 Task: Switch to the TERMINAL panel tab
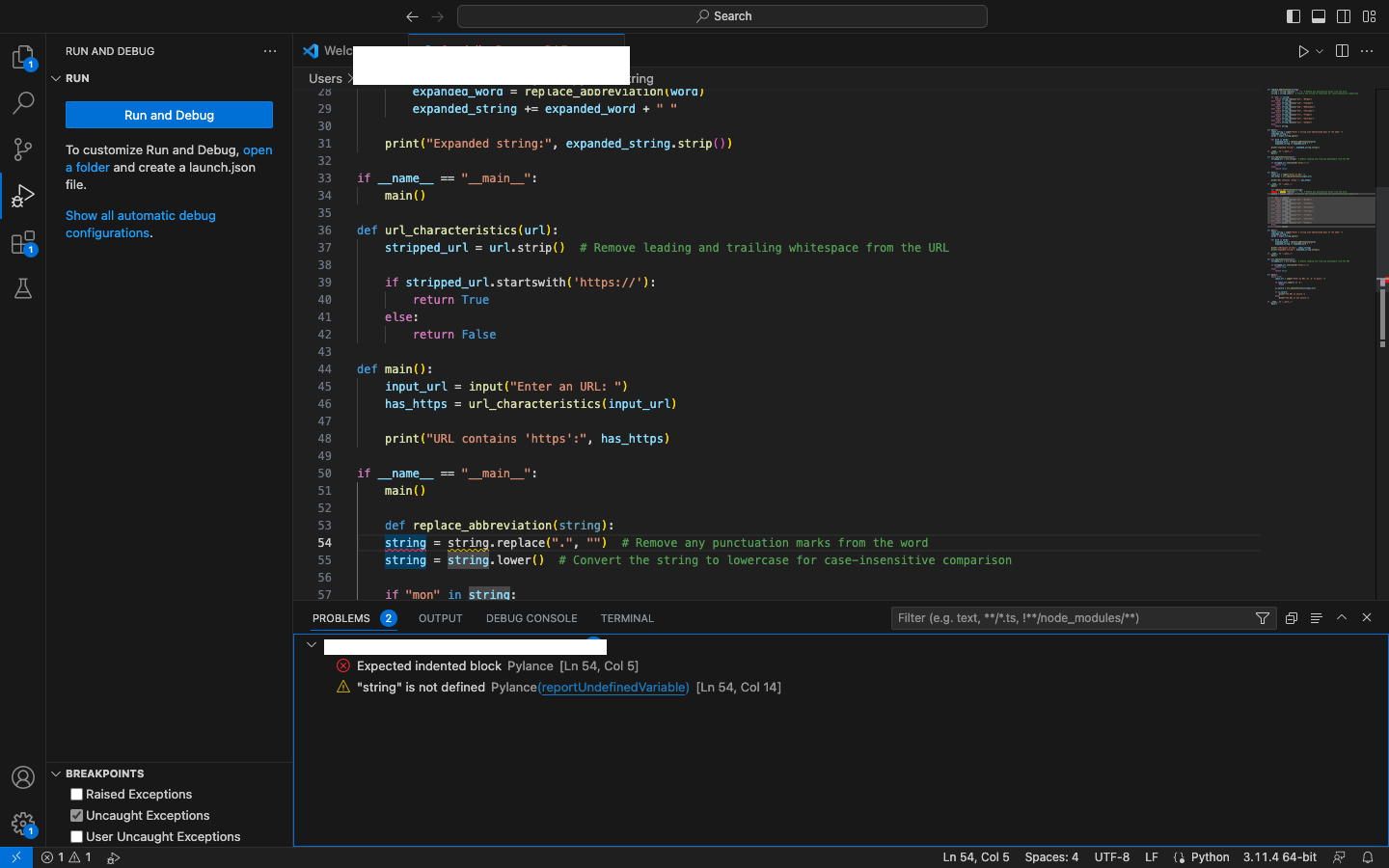(627, 618)
